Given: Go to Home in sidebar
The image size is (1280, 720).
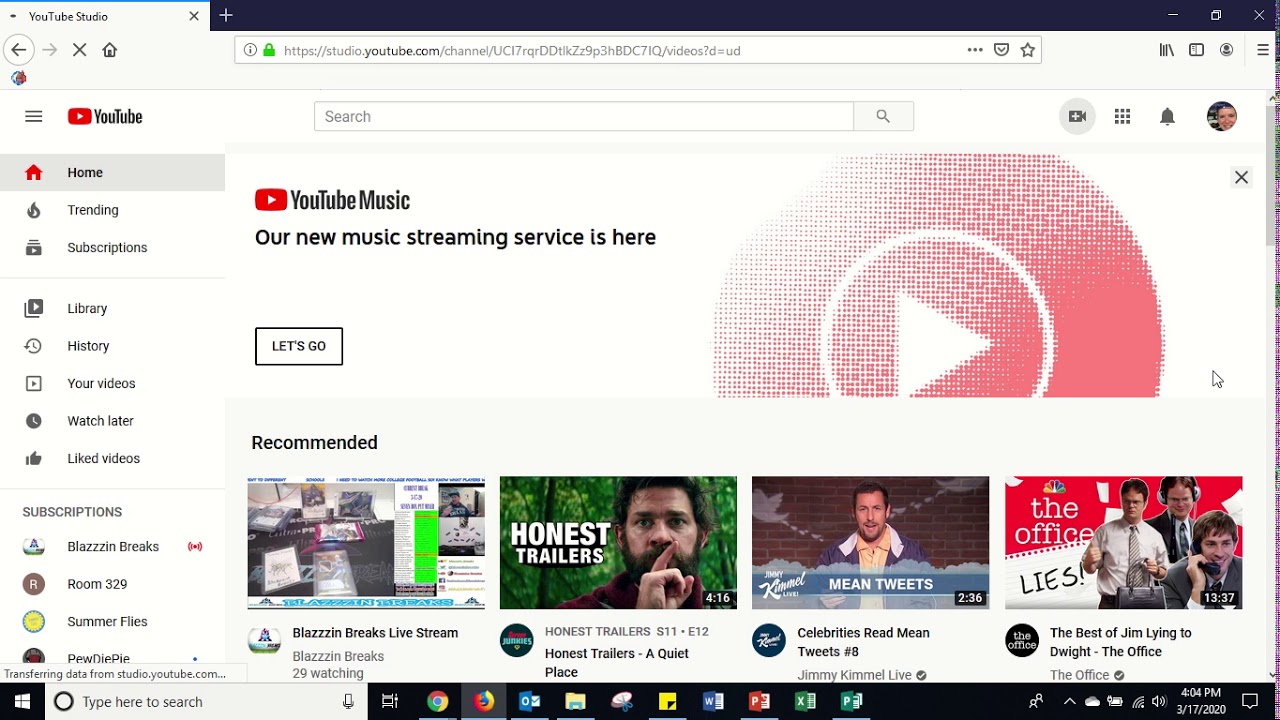Looking at the screenshot, I should 112,172.
